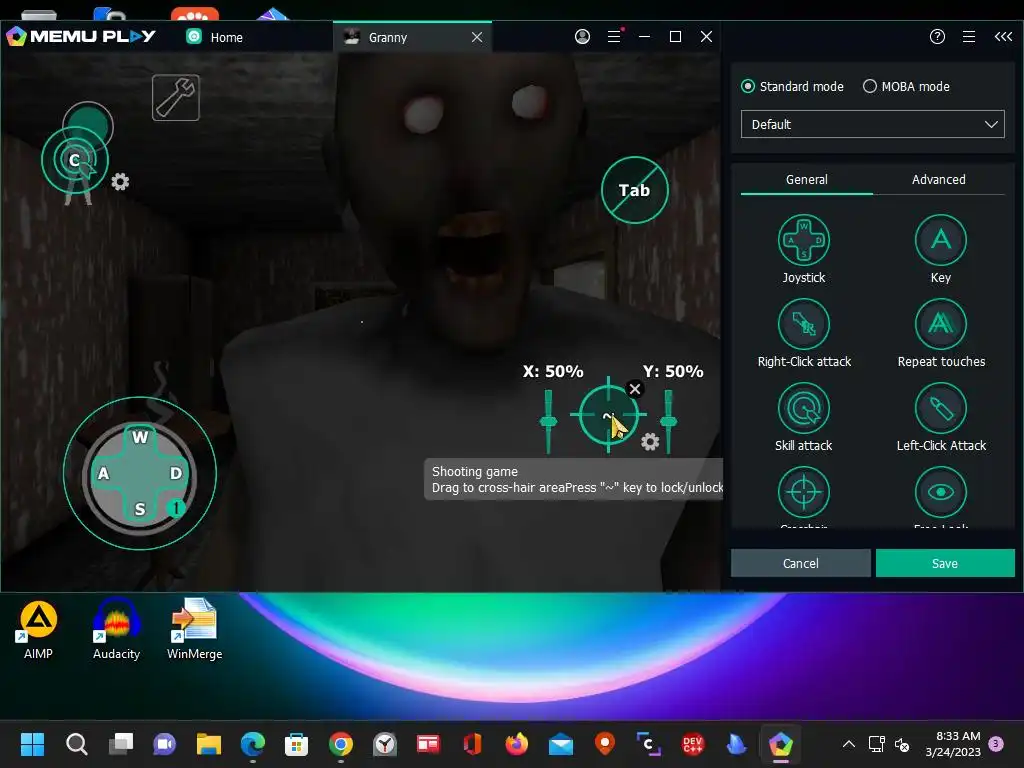Viewport: 1024px width, 768px height.
Task: Remove the crosshair control with X
Action: coord(634,389)
